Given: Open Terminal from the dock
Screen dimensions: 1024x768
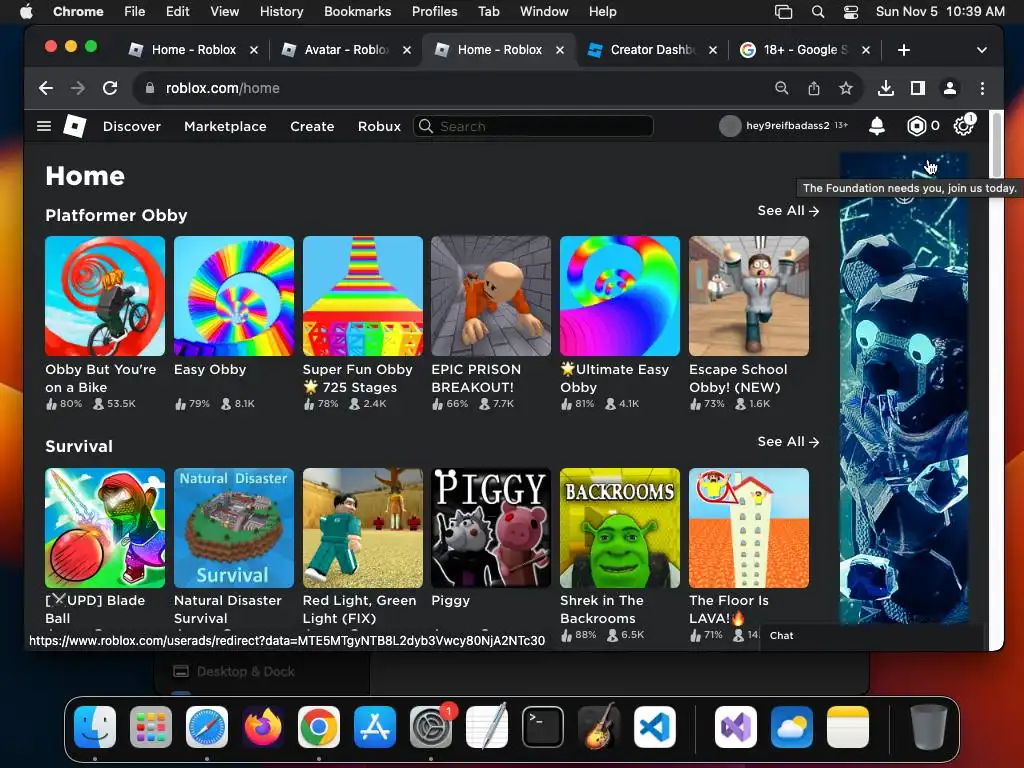Looking at the screenshot, I should pos(543,727).
